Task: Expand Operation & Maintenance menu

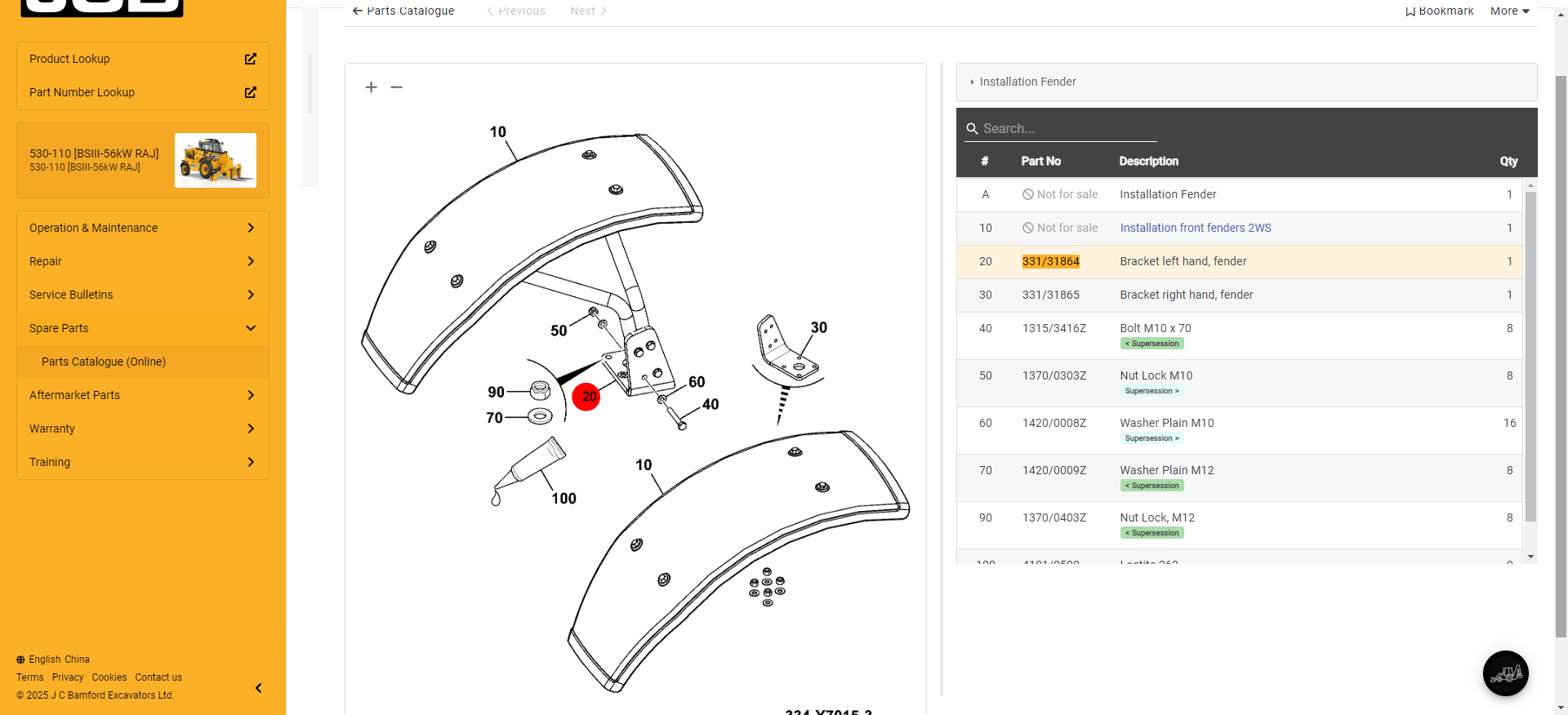Action: pos(143,228)
